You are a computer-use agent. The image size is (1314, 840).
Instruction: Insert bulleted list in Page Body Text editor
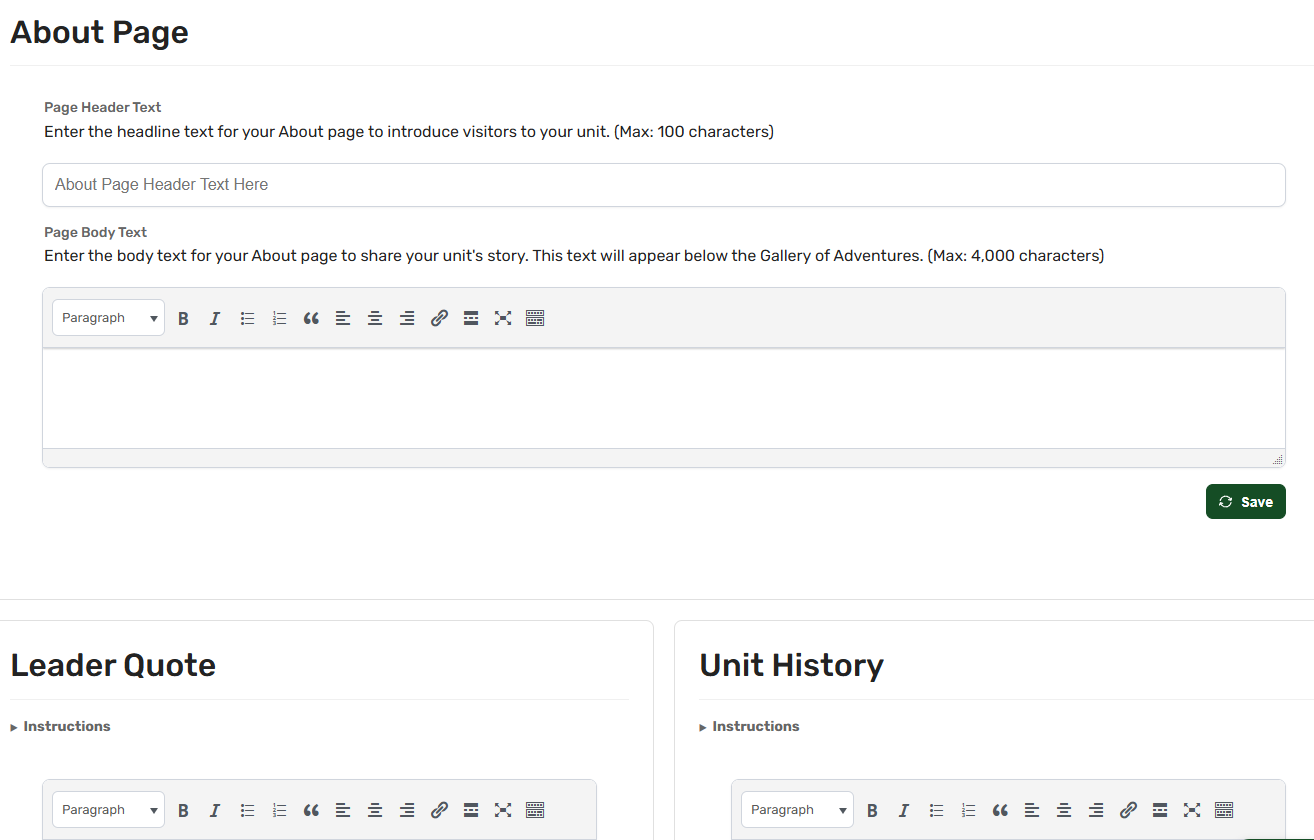(x=247, y=318)
